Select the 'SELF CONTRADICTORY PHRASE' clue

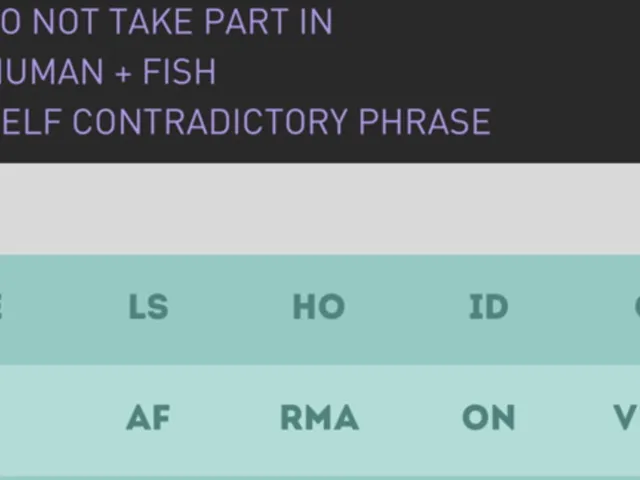[245, 122]
